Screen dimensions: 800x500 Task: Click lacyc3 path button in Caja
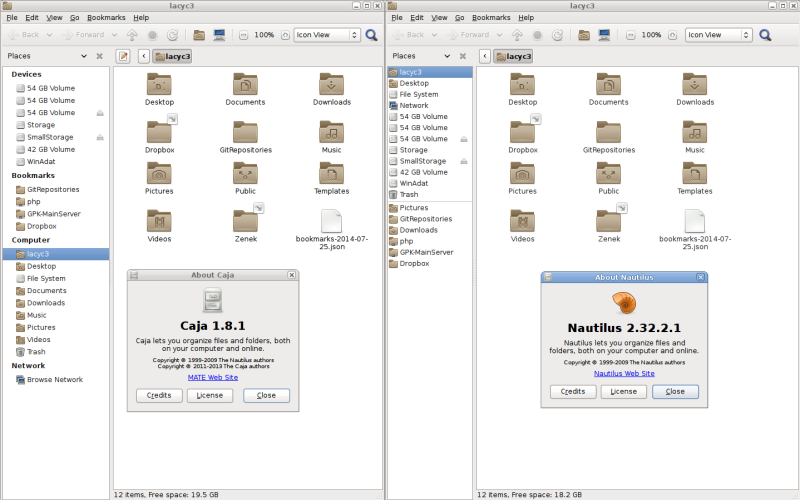coord(172,56)
